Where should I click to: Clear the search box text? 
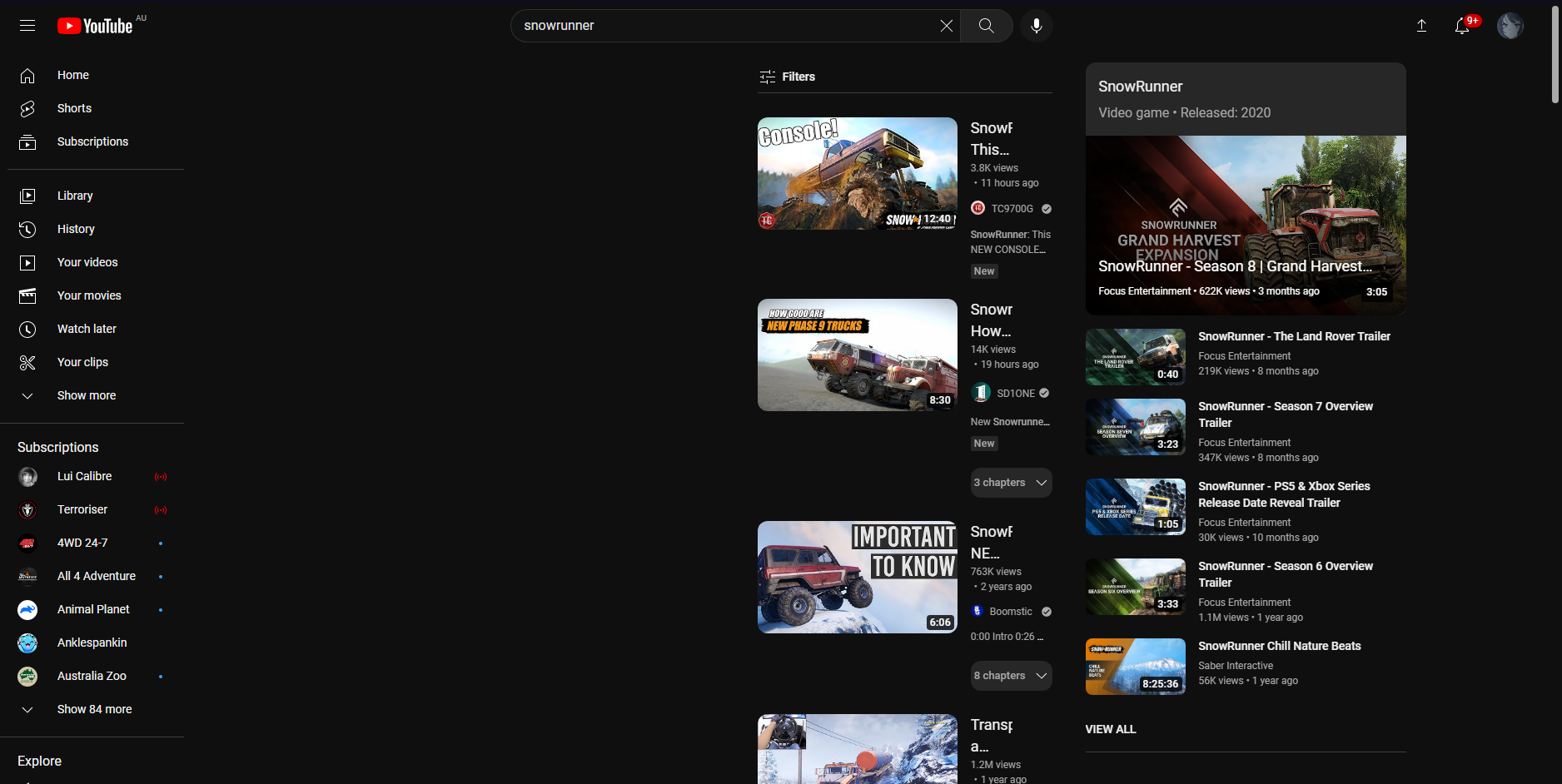click(946, 26)
